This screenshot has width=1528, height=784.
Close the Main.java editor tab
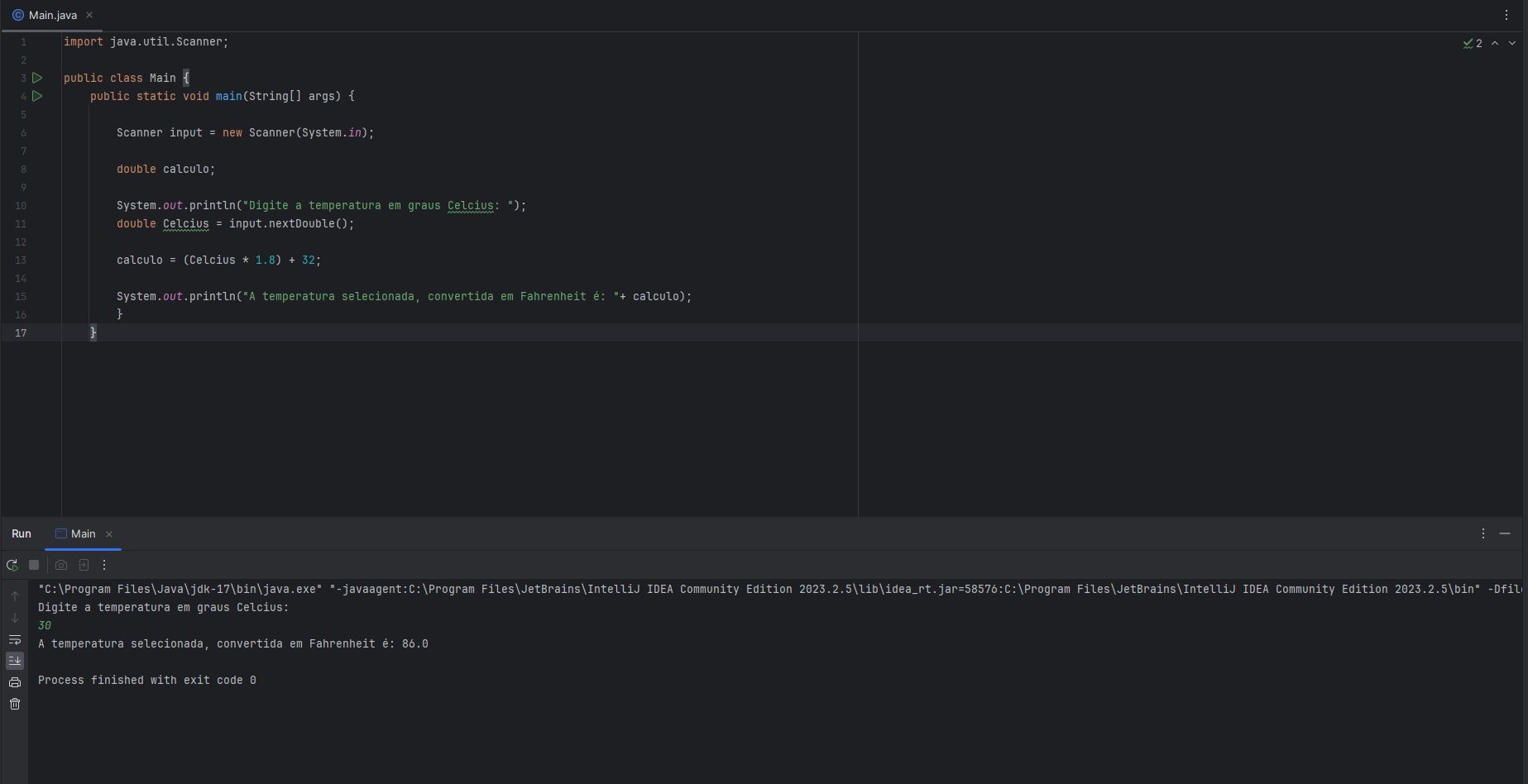89,15
